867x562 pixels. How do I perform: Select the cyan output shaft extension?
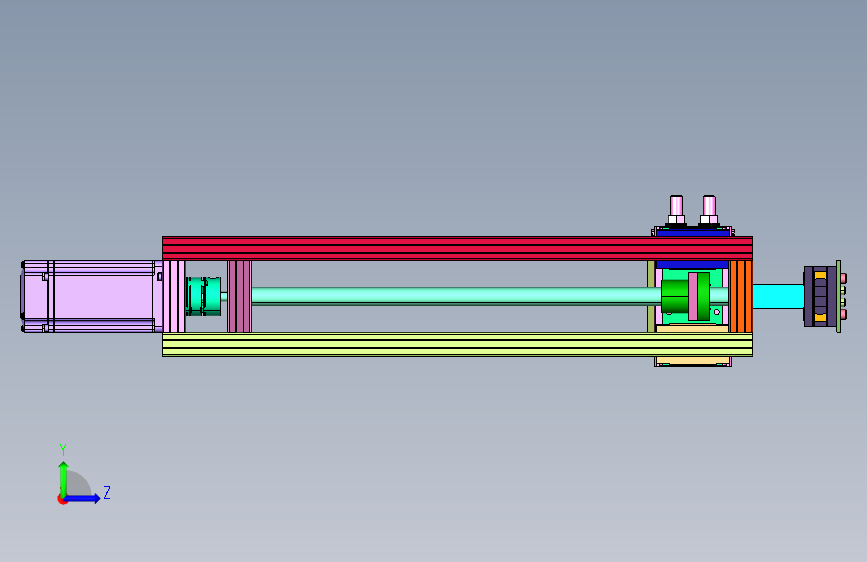[x=778, y=296]
